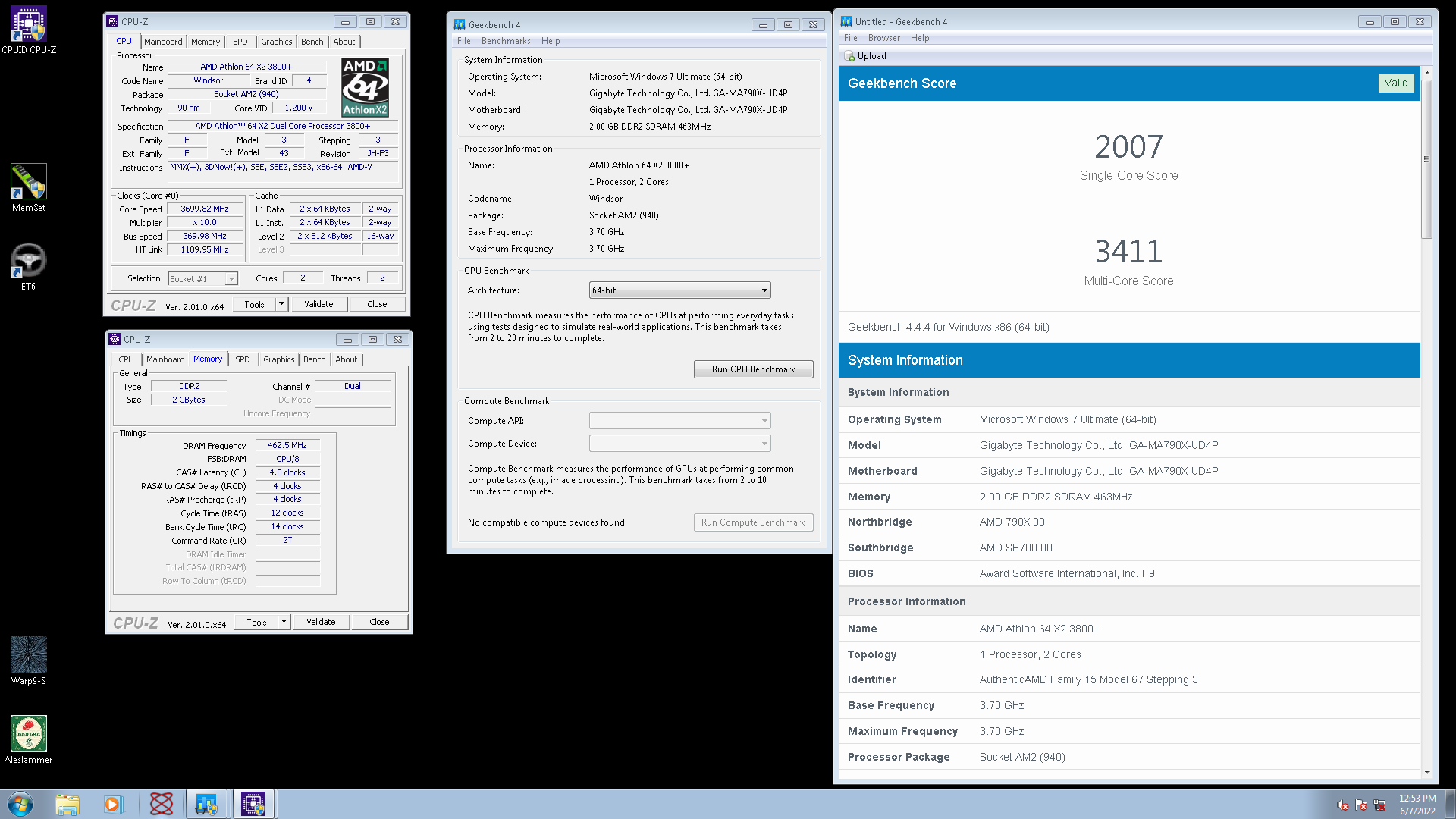Open the Compute API dropdown
This screenshot has height=819, width=1456.
pos(680,421)
